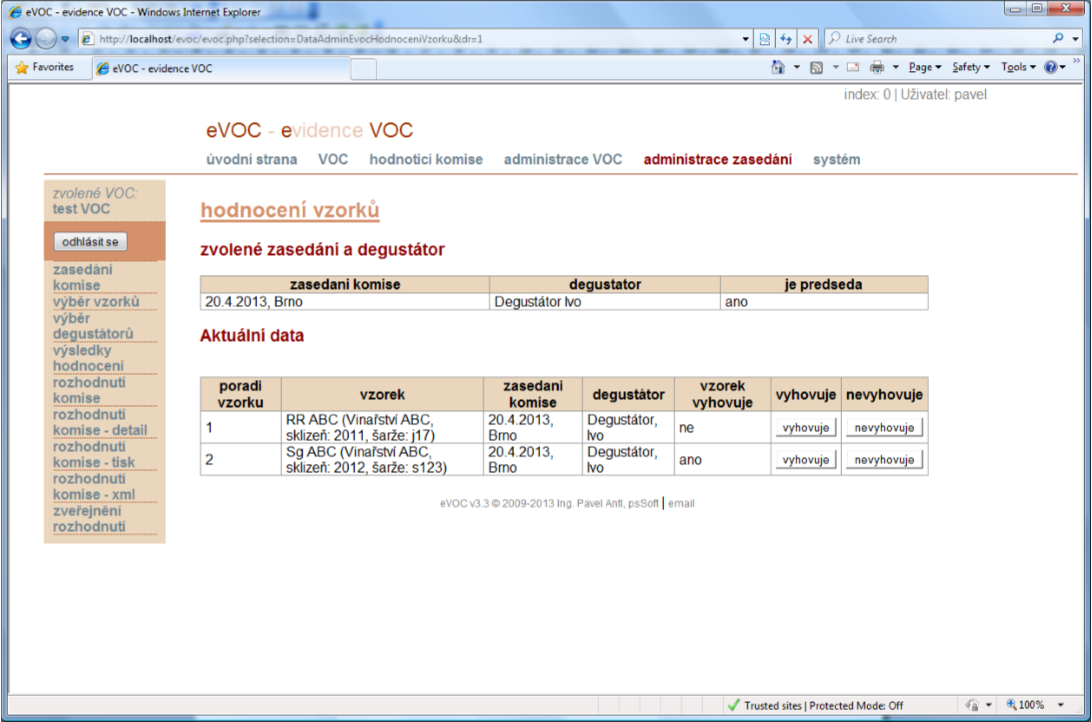Click the red Stop loading icon

(807, 39)
